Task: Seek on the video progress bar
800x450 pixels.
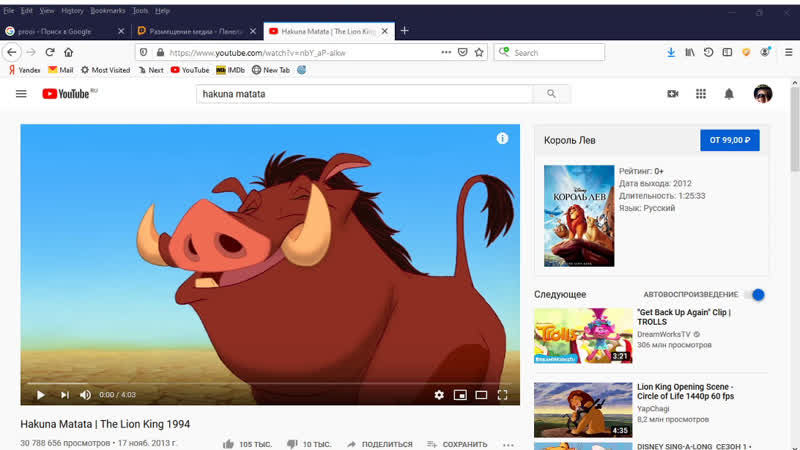Action: pyautogui.click(x=270, y=383)
